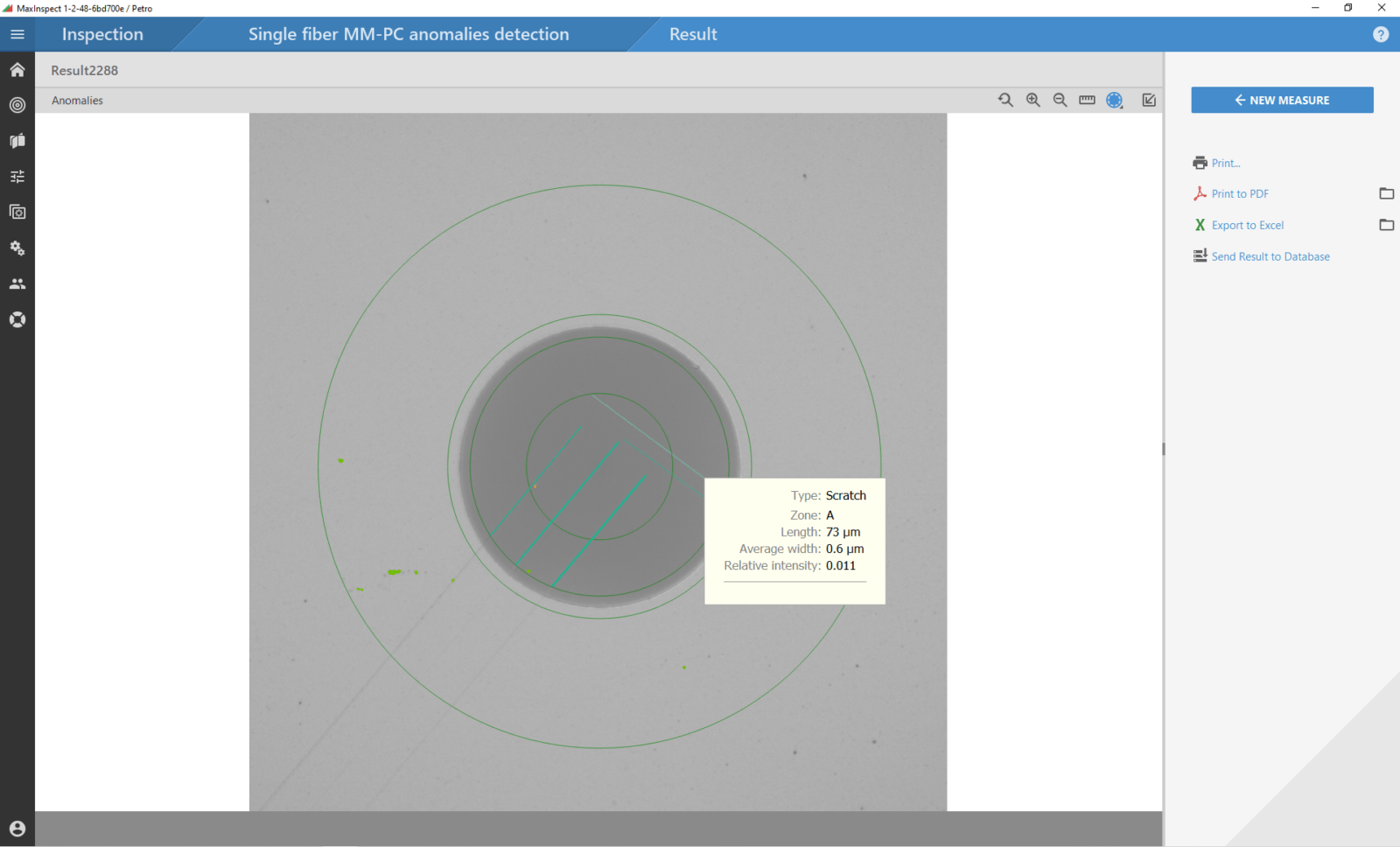
Task: Toggle the help panel with the question mark
Action: point(1380,34)
